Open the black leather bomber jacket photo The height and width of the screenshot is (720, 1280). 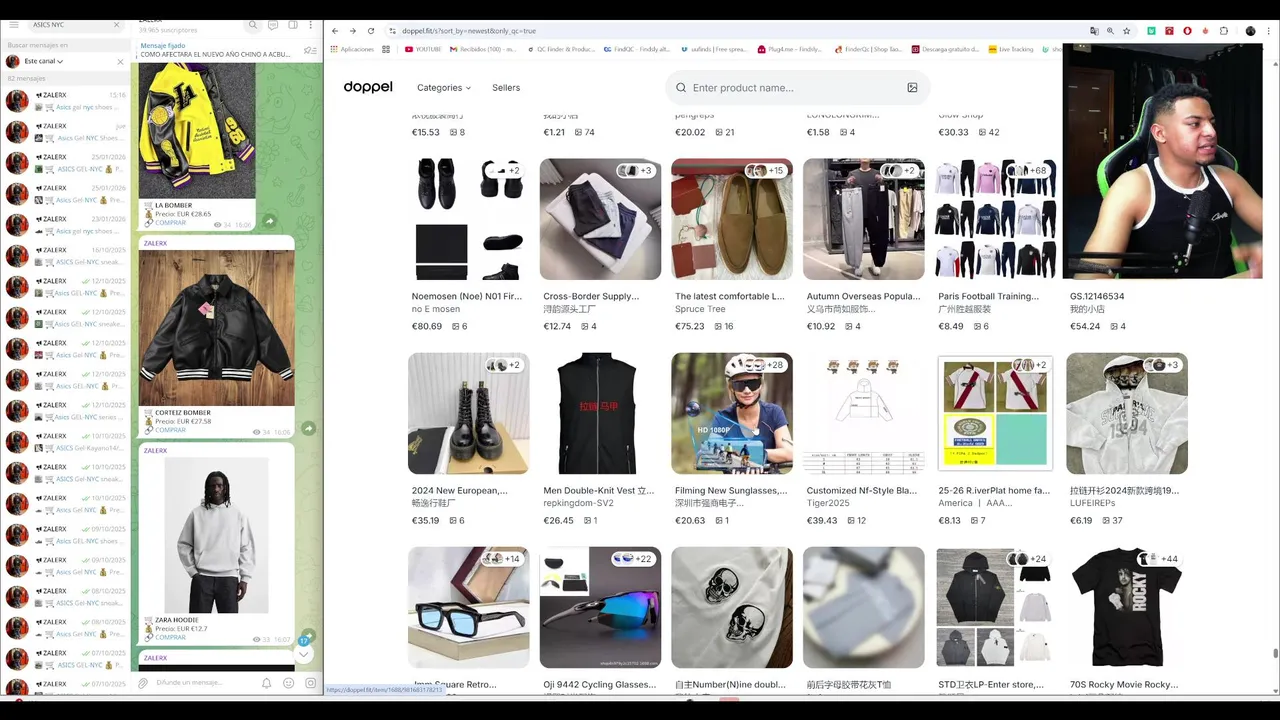tap(217, 327)
